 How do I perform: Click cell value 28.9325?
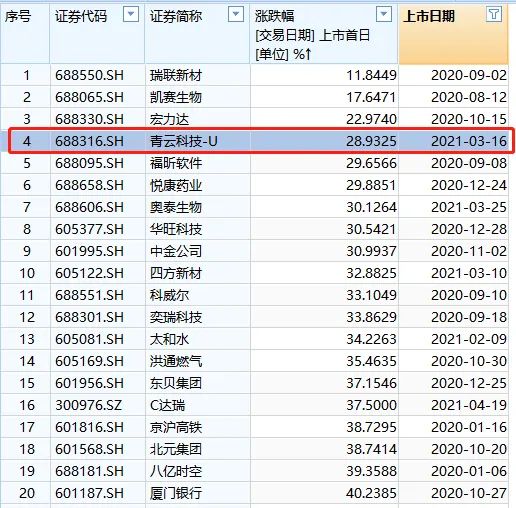tap(371, 141)
